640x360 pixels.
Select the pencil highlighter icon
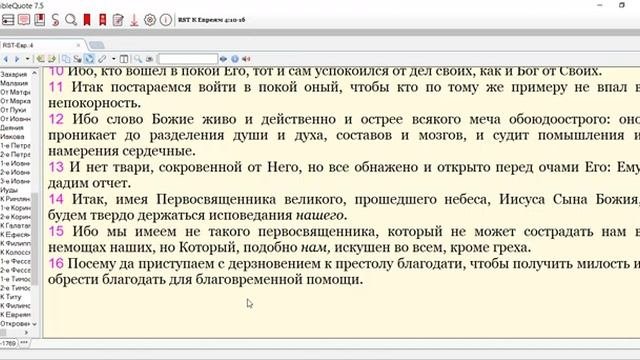click(102, 59)
